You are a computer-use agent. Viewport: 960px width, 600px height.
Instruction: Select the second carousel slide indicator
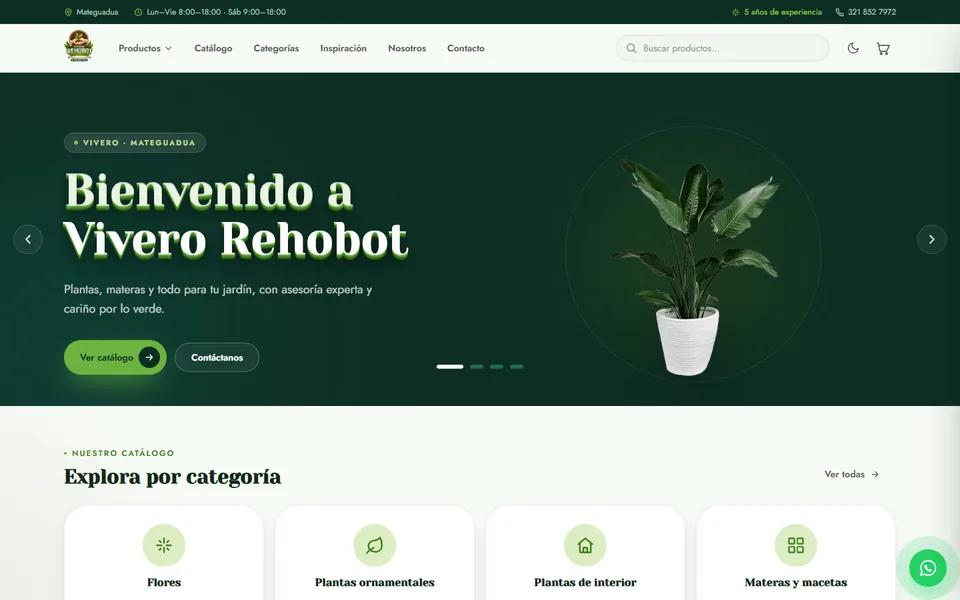coord(477,367)
